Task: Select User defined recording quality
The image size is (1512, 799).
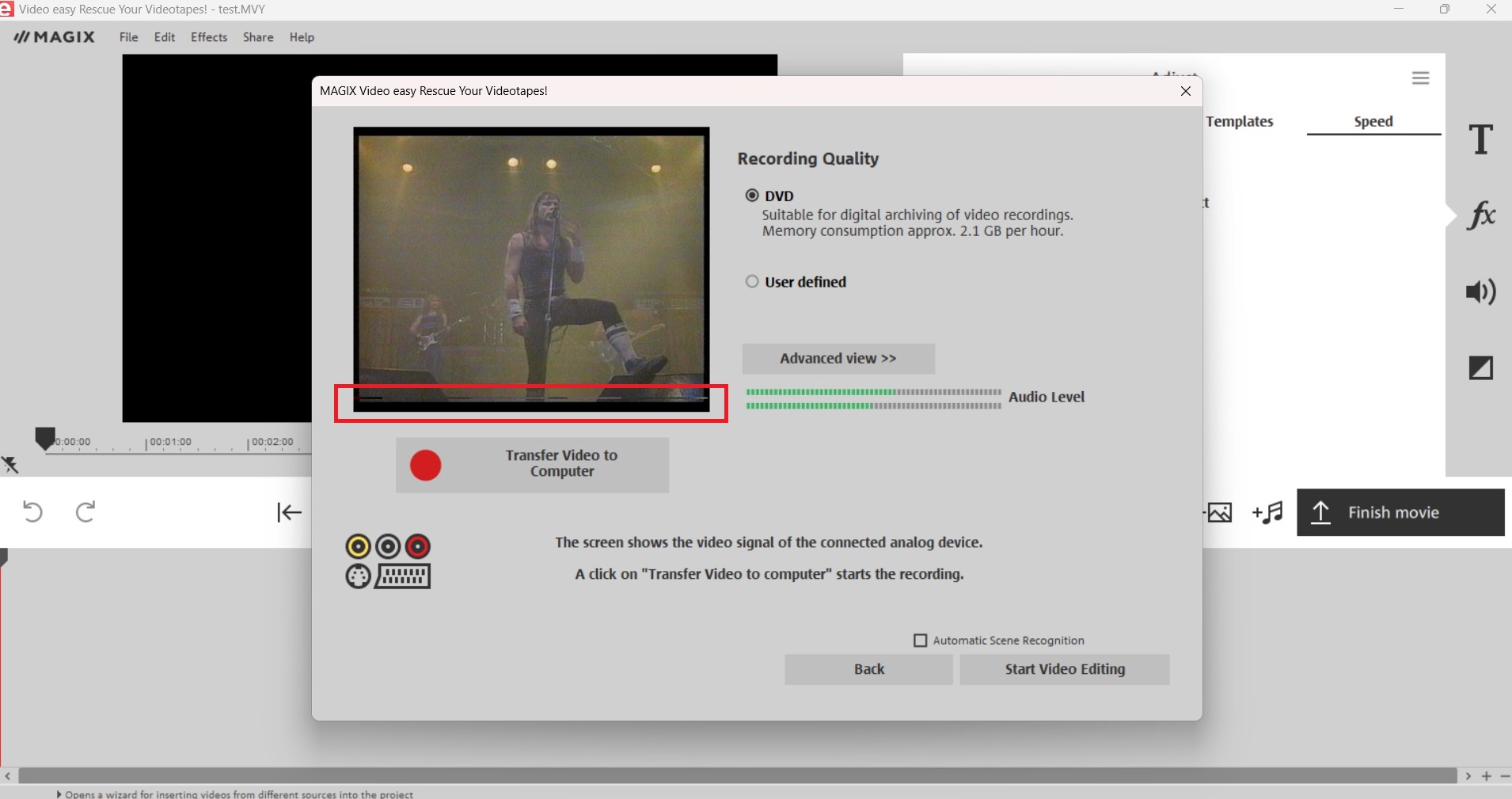Action: pyautogui.click(x=752, y=282)
